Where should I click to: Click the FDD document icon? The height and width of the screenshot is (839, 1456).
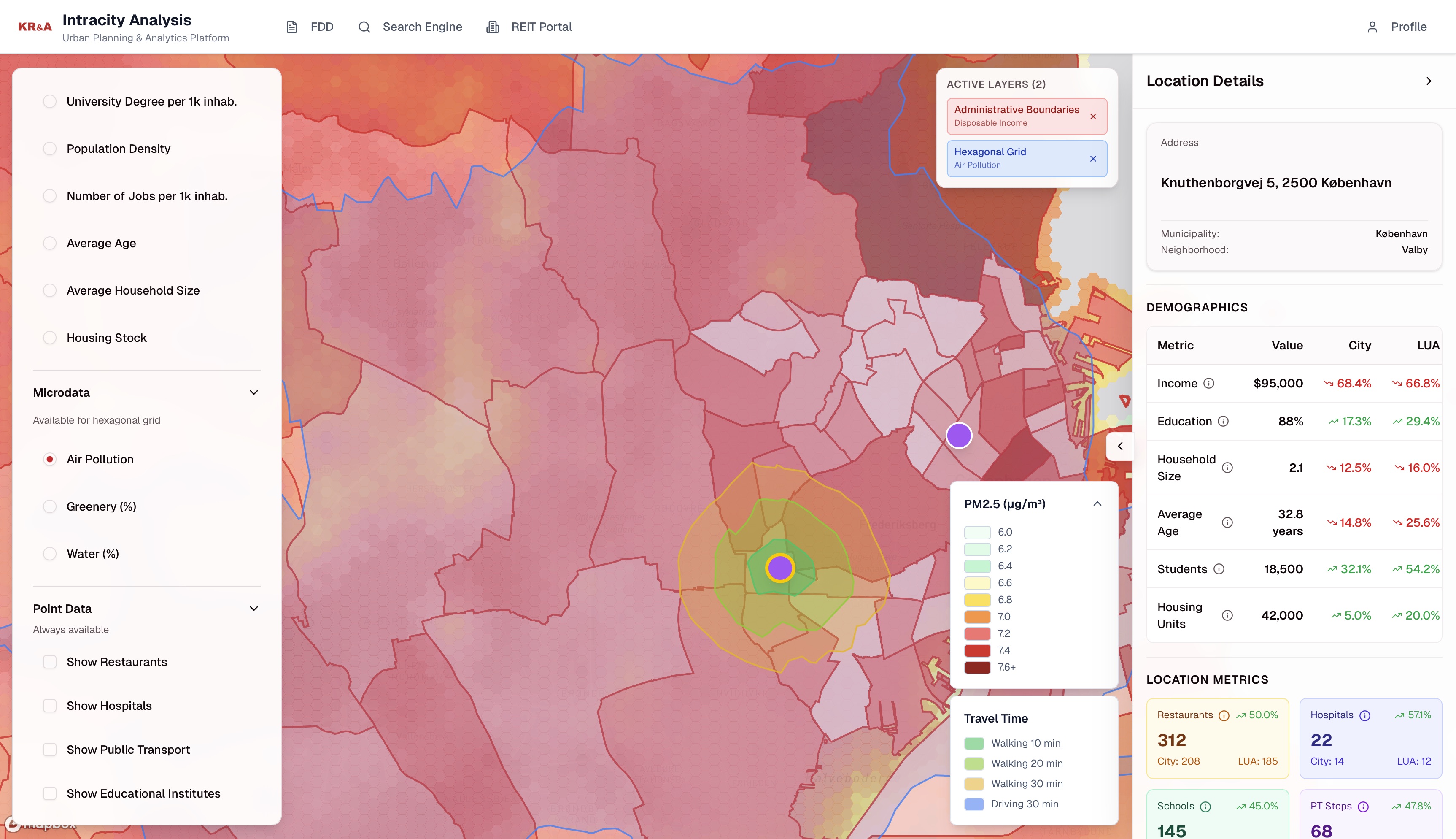pos(292,27)
